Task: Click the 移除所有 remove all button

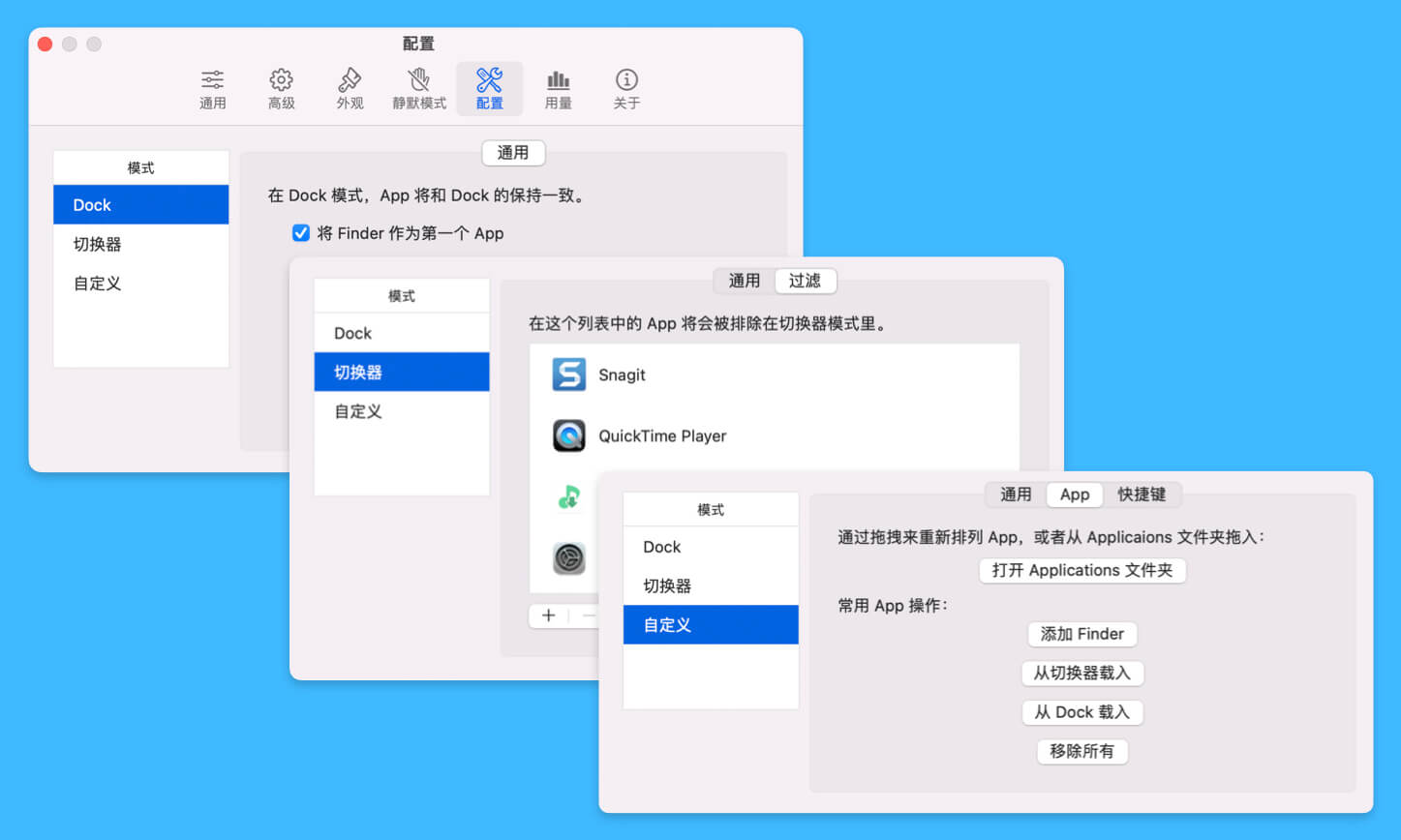Action: [x=1081, y=751]
